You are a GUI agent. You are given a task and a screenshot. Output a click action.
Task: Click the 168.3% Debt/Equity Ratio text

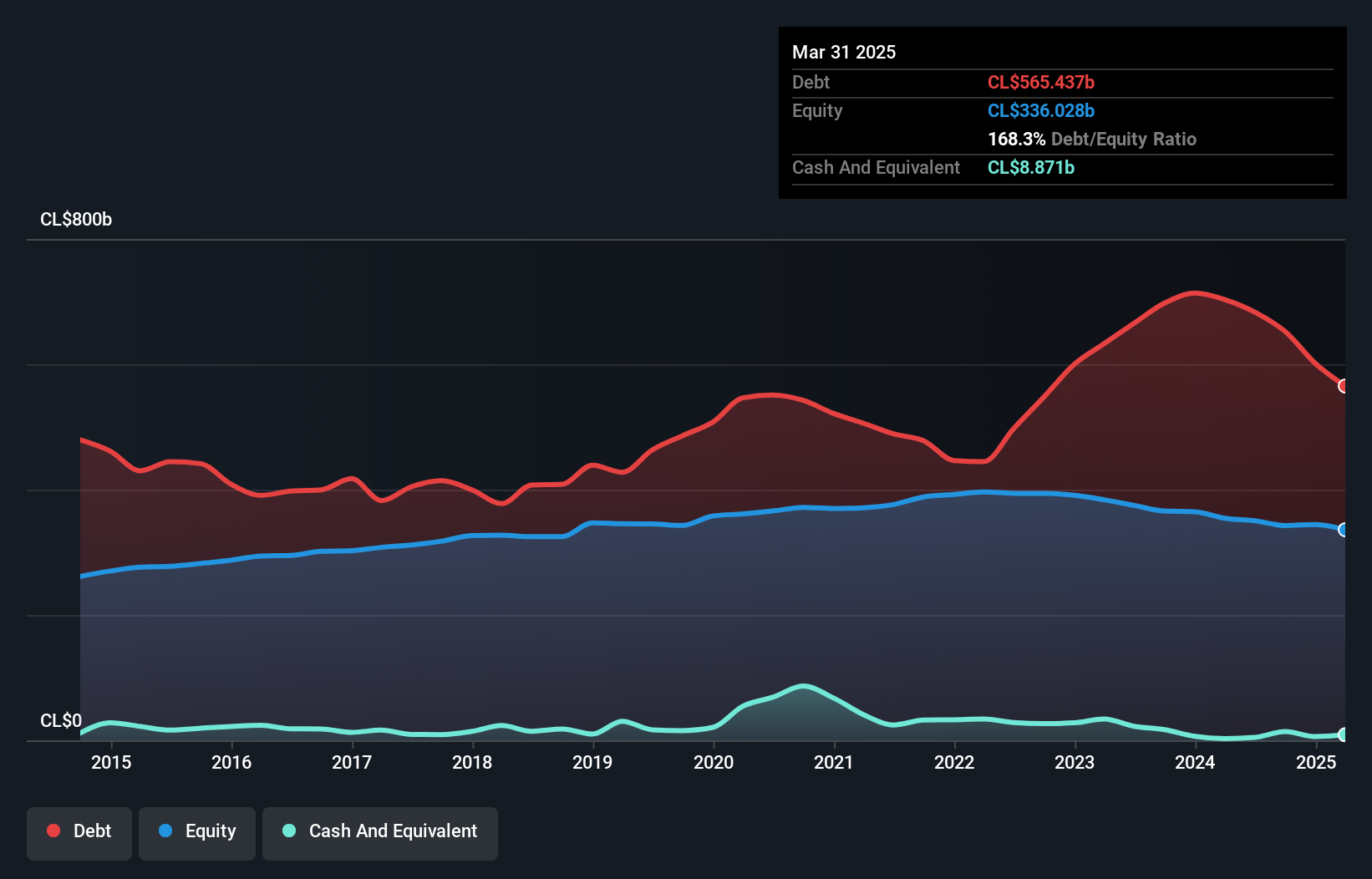pyautogui.click(x=1091, y=139)
